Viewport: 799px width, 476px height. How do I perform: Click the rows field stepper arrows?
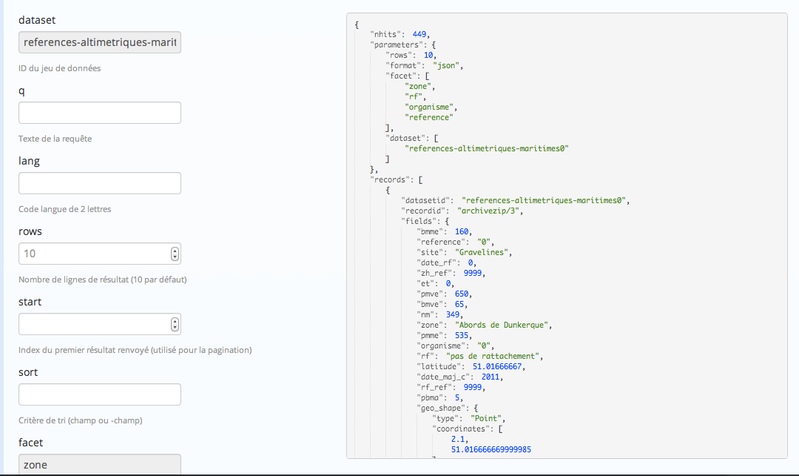[175, 253]
